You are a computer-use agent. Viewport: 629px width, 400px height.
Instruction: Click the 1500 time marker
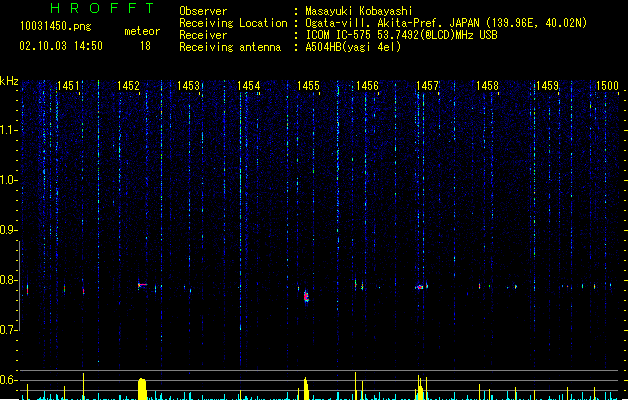coord(607,86)
